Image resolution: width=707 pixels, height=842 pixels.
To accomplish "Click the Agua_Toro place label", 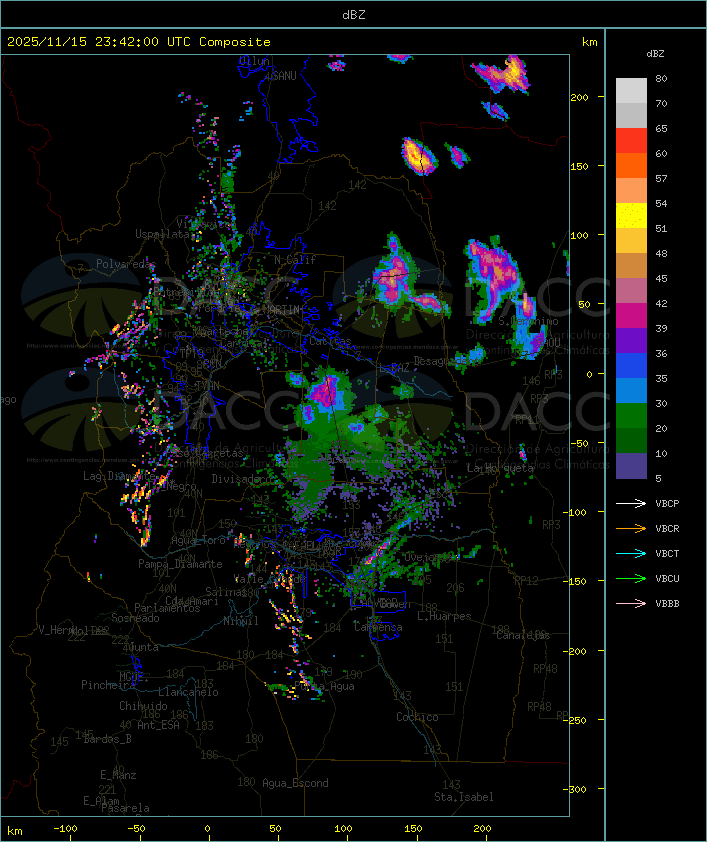I will 198,540.
